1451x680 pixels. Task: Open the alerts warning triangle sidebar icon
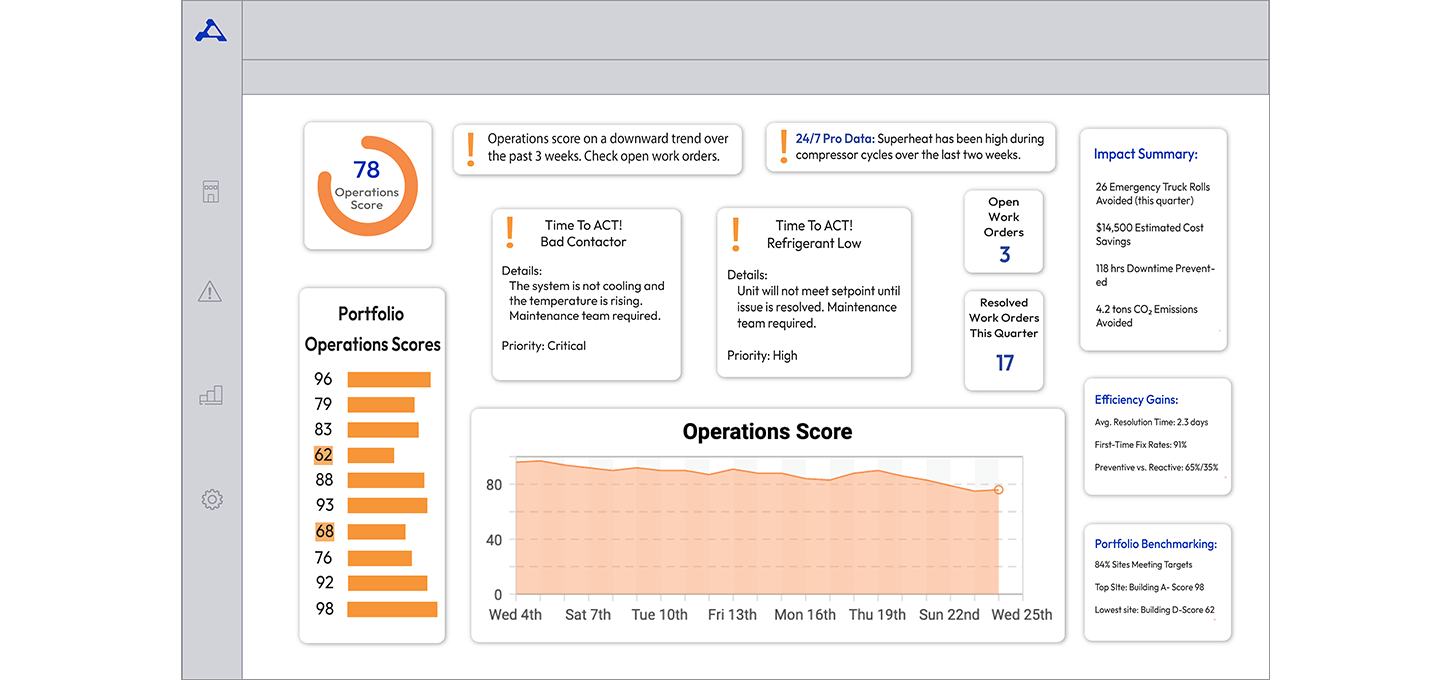click(x=210, y=292)
